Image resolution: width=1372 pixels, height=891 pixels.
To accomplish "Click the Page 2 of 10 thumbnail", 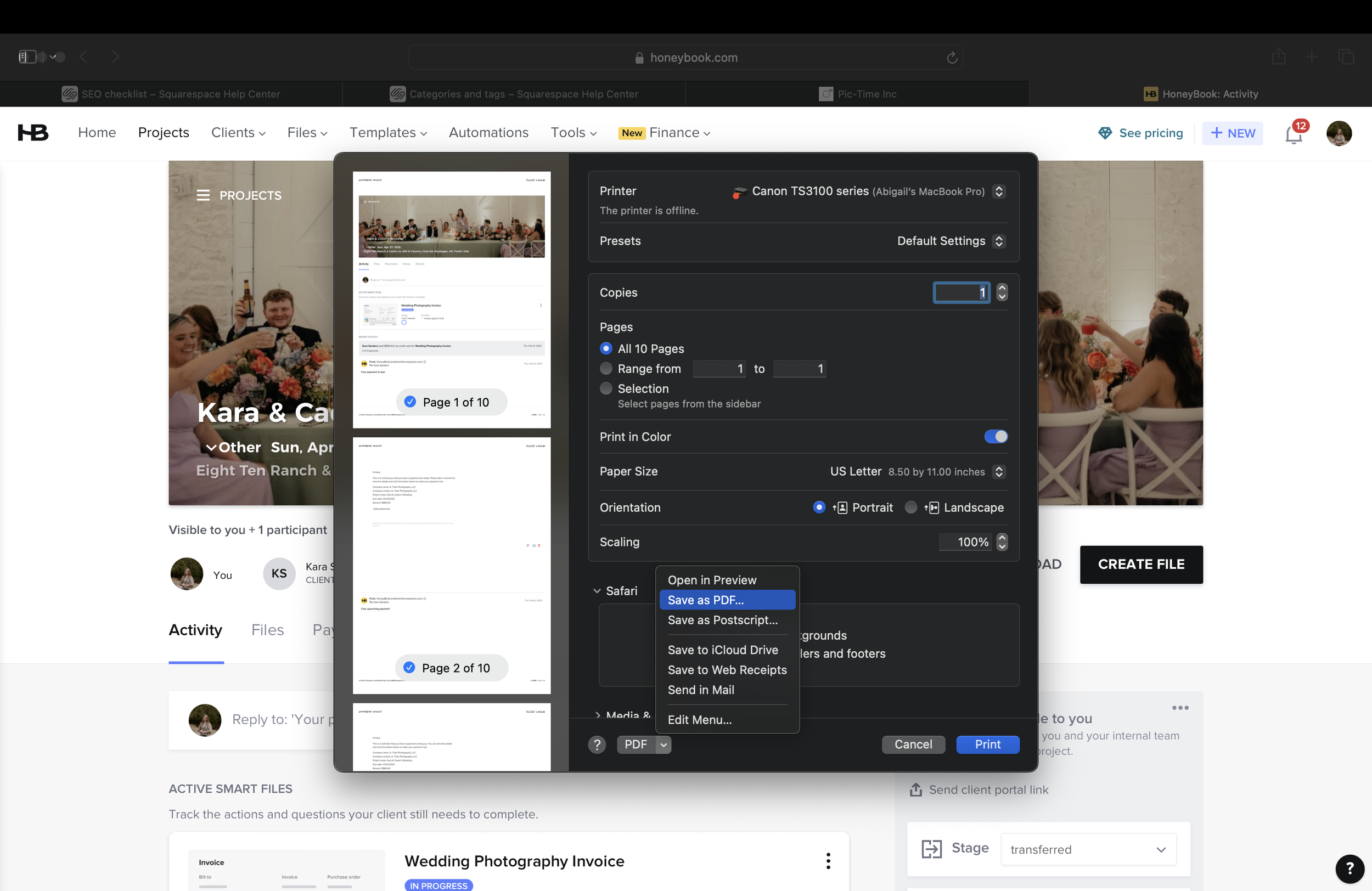I will tap(451, 565).
